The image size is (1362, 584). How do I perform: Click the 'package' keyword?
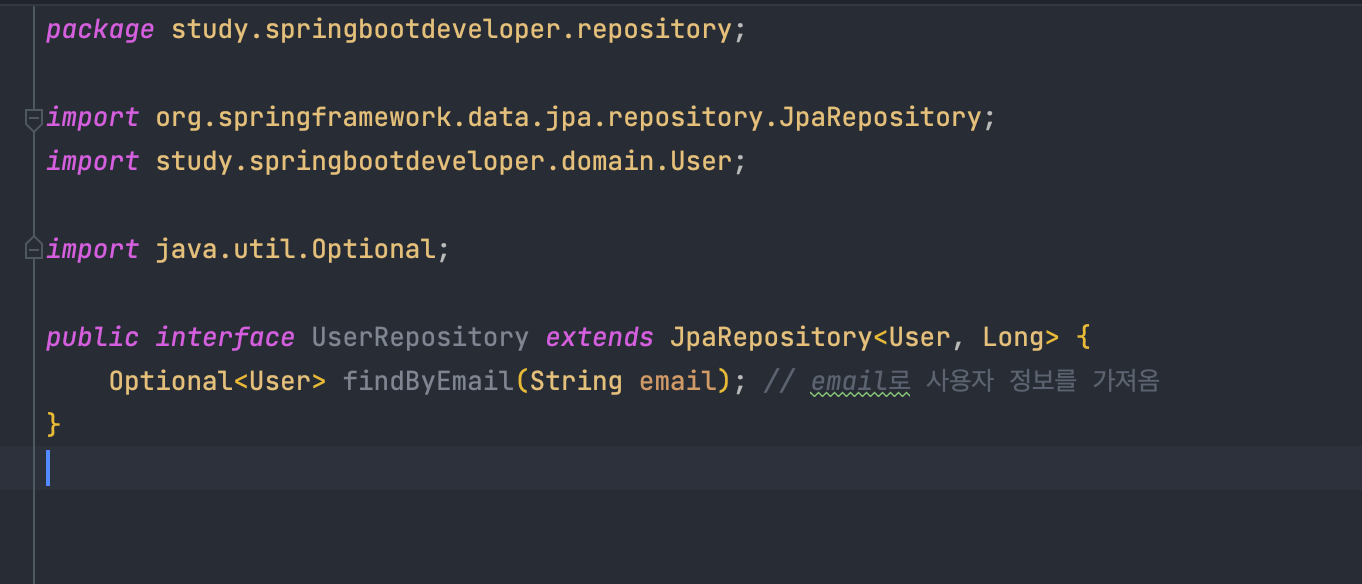pos(100,30)
